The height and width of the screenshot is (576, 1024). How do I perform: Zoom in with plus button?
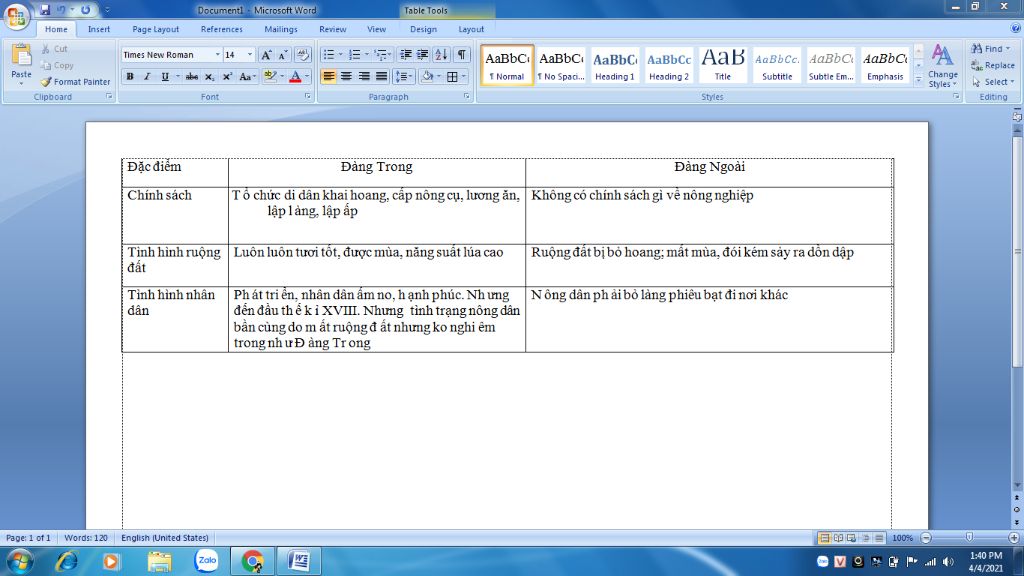click(x=1014, y=538)
